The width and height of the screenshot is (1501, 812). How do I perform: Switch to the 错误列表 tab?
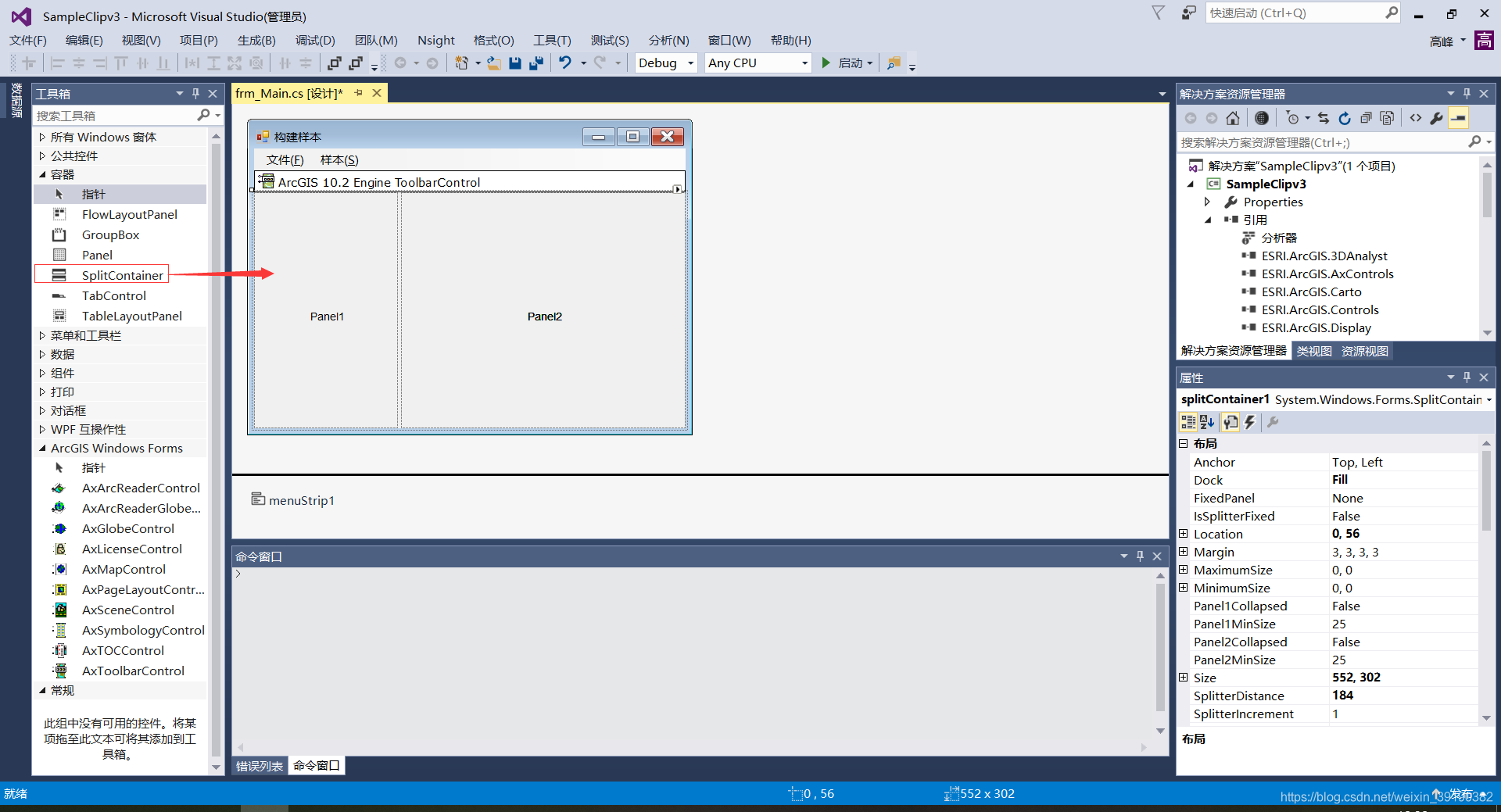(260, 766)
